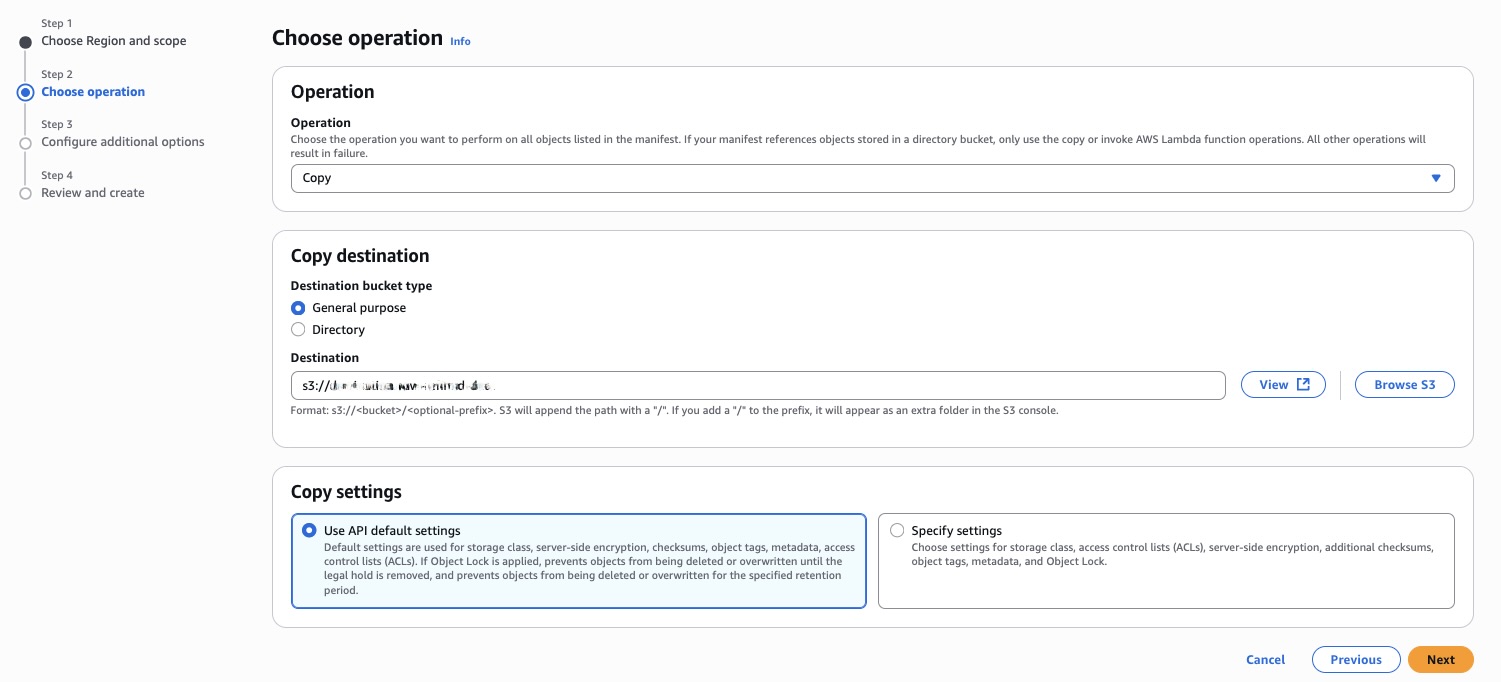Image resolution: width=1501 pixels, height=682 pixels.
Task: Click the Info link beside Choose operation
Action: pyautogui.click(x=460, y=41)
